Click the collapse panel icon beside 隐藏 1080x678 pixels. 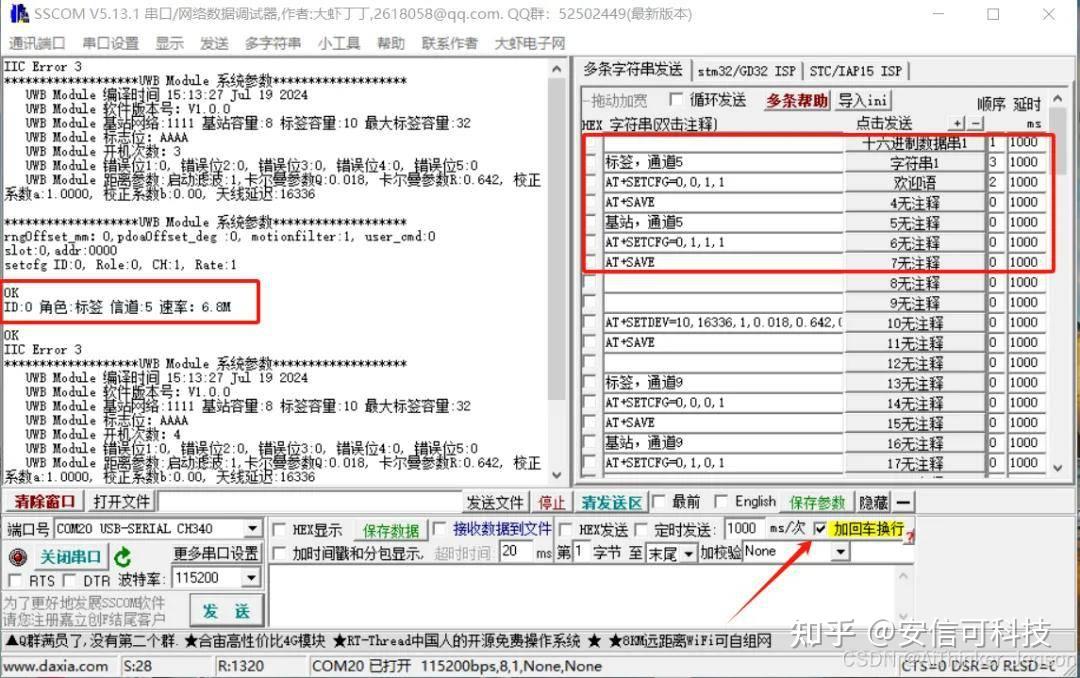click(x=901, y=502)
